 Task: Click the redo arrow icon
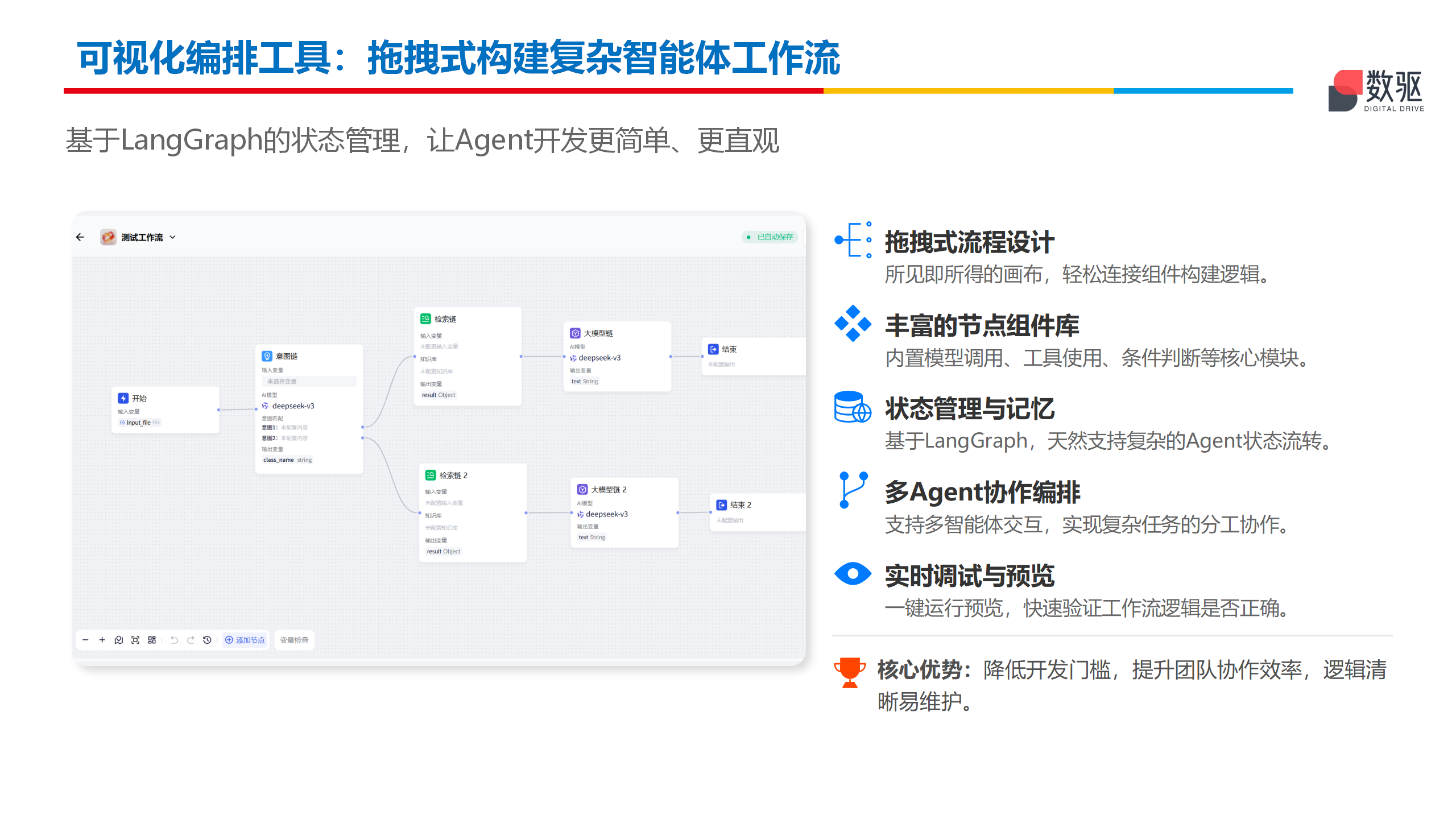pos(191,640)
